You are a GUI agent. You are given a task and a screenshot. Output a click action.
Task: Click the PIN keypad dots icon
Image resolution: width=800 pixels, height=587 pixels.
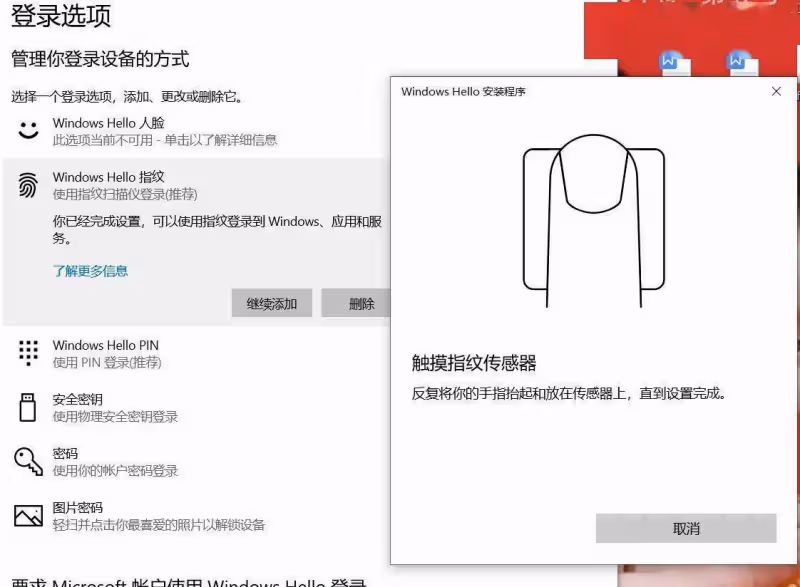pyautogui.click(x=28, y=353)
